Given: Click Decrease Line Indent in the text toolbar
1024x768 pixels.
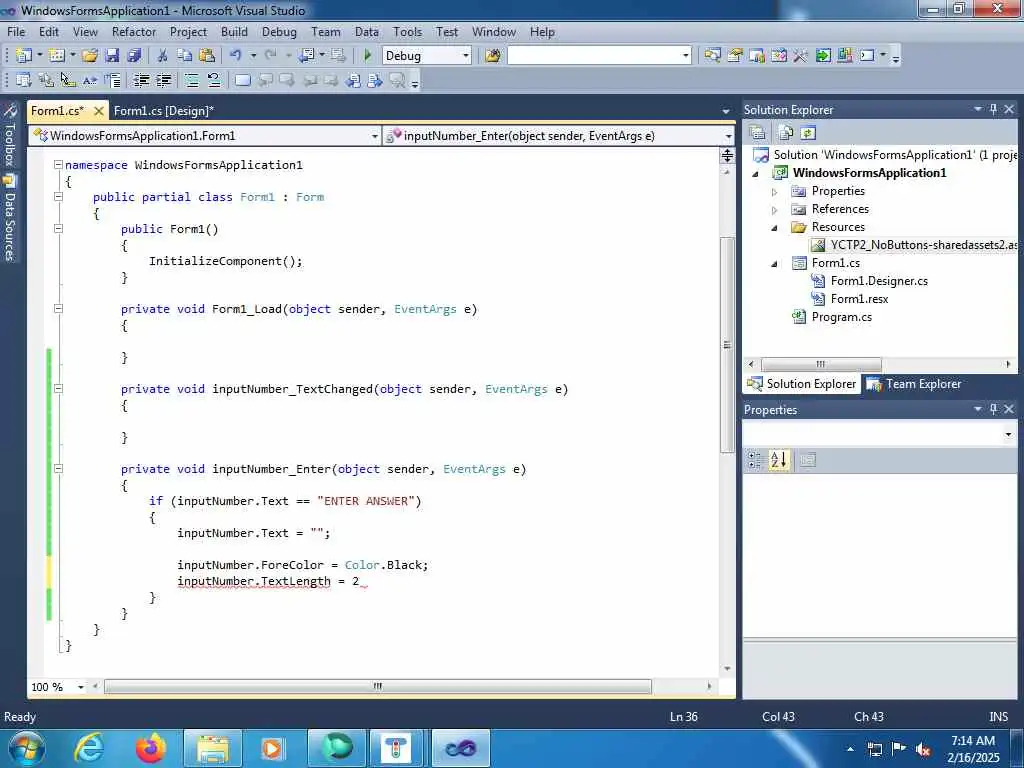Looking at the screenshot, I should [141, 80].
